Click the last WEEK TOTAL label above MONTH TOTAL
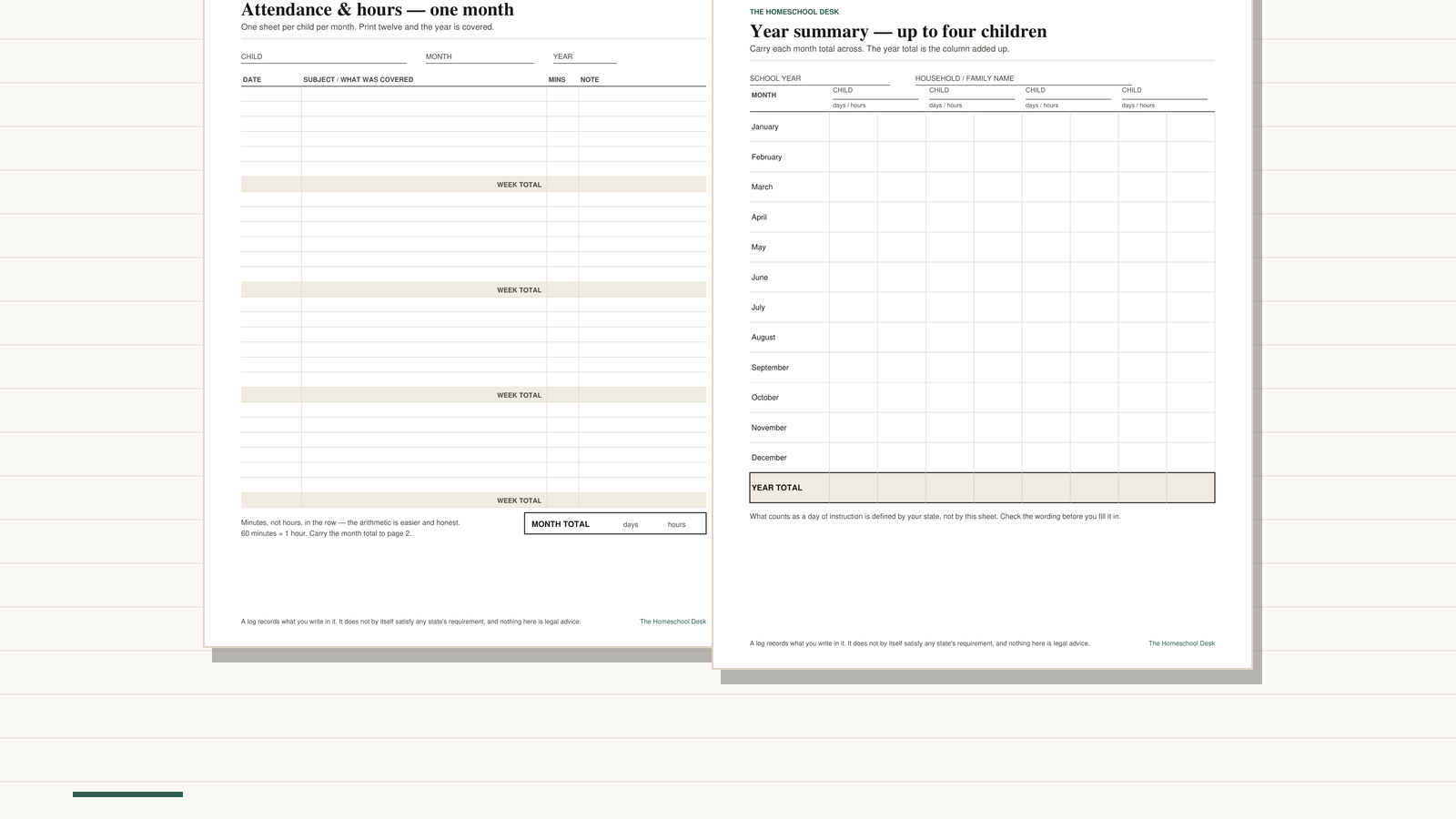The height and width of the screenshot is (819, 1456). [x=519, y=500]
